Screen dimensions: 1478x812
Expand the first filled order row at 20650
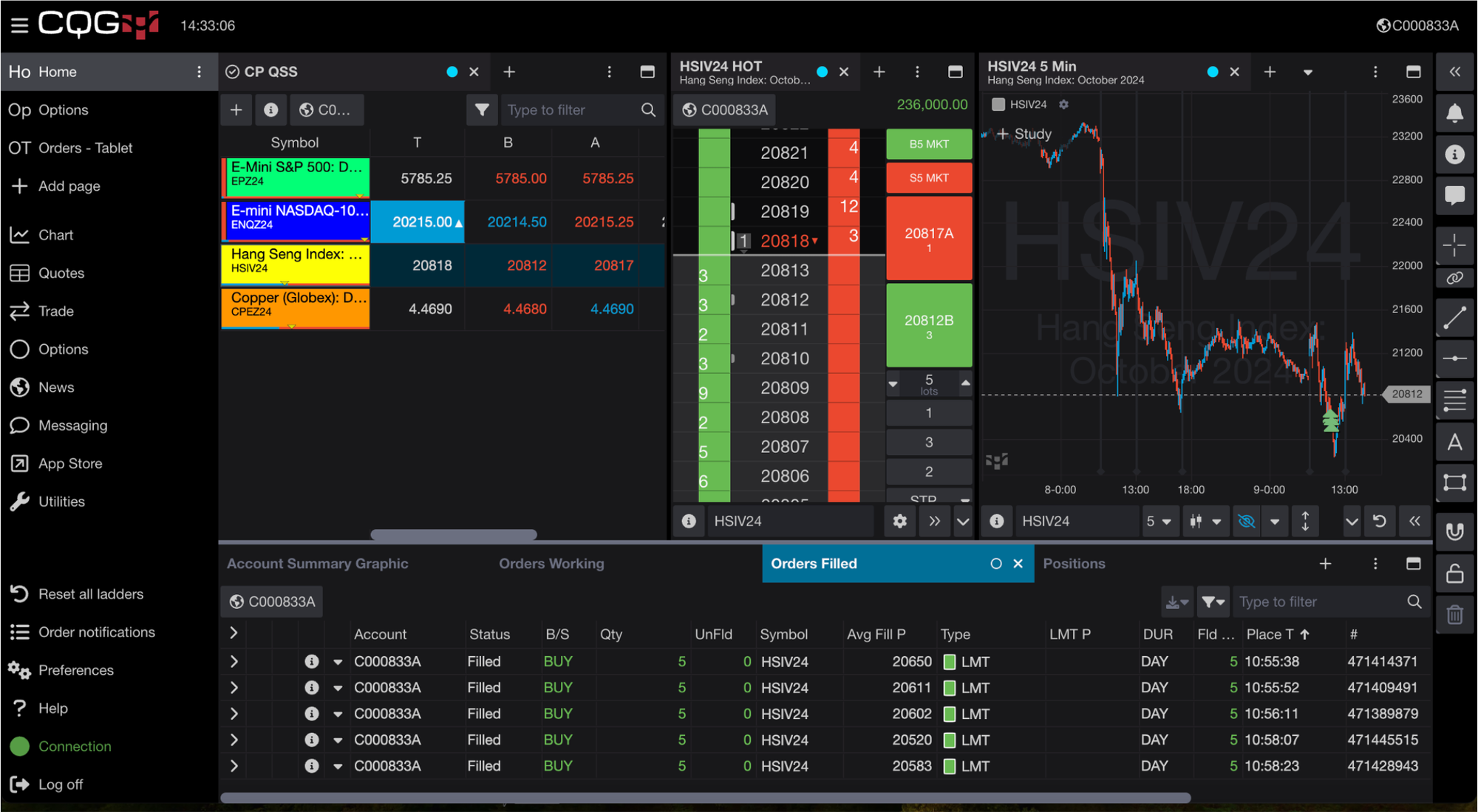(234, 661)
